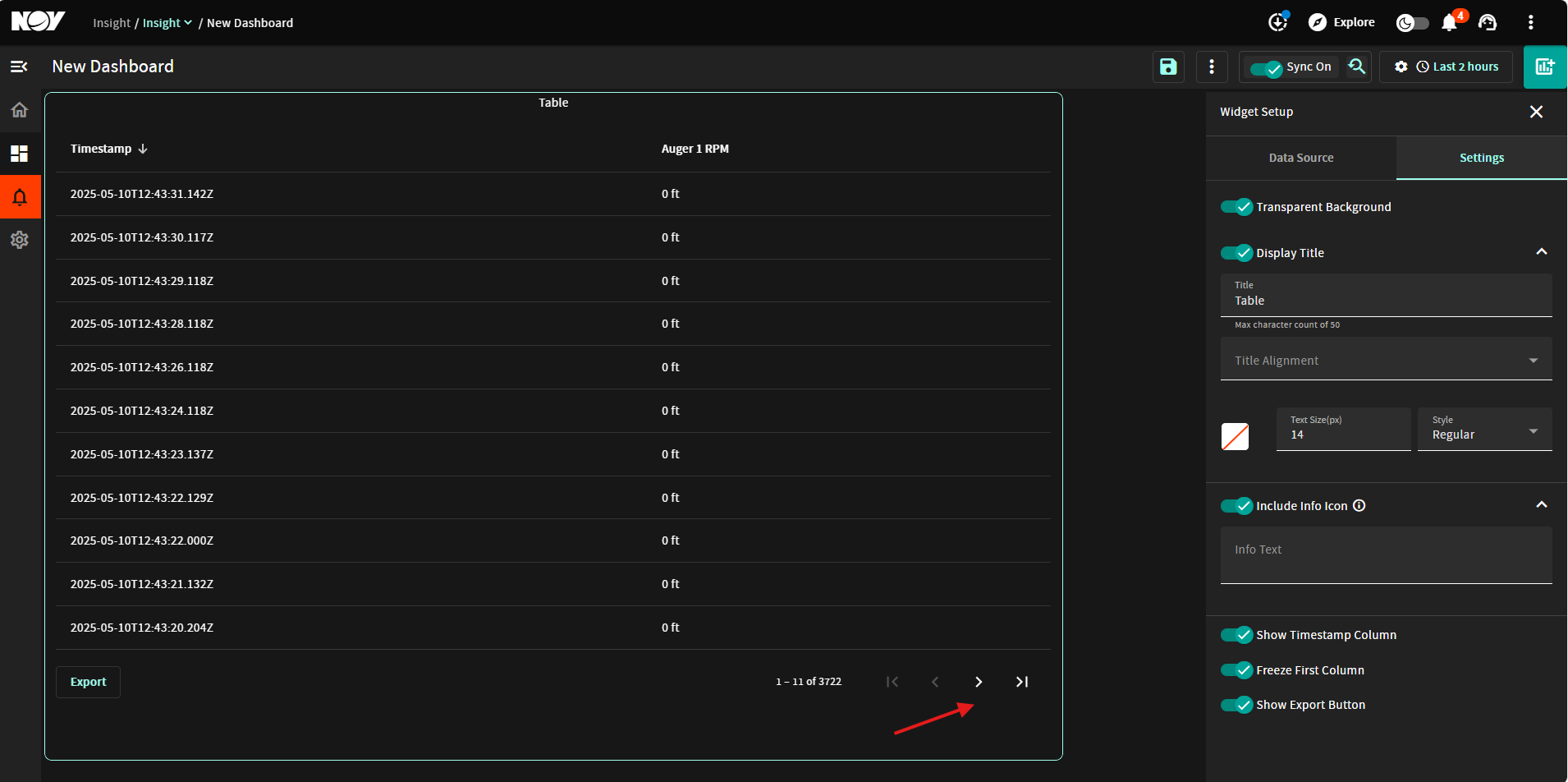
Task: Open the Home sidebar icon
Action: tap(20, 110)
